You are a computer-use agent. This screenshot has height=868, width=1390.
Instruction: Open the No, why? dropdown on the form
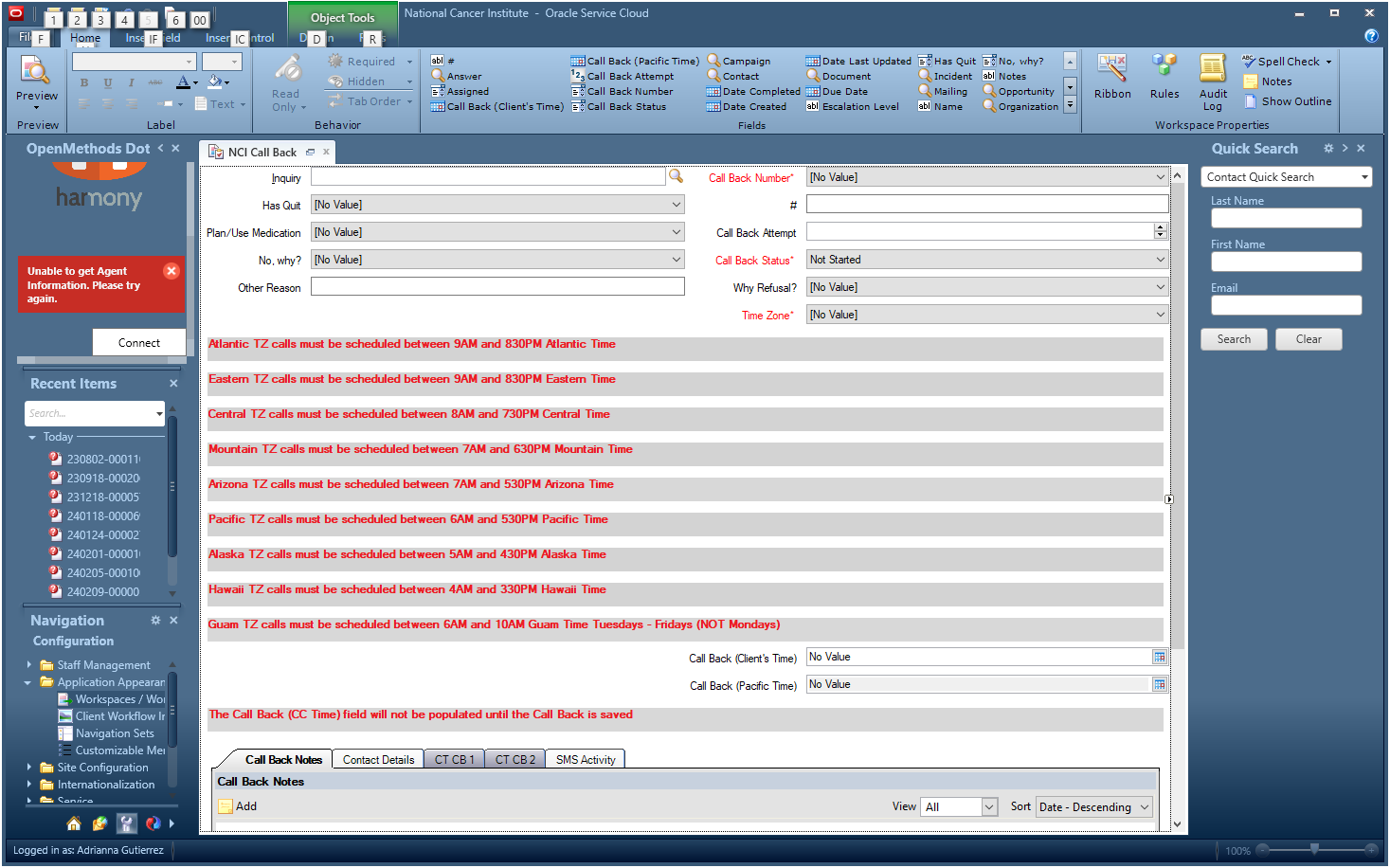click(677, 260)
